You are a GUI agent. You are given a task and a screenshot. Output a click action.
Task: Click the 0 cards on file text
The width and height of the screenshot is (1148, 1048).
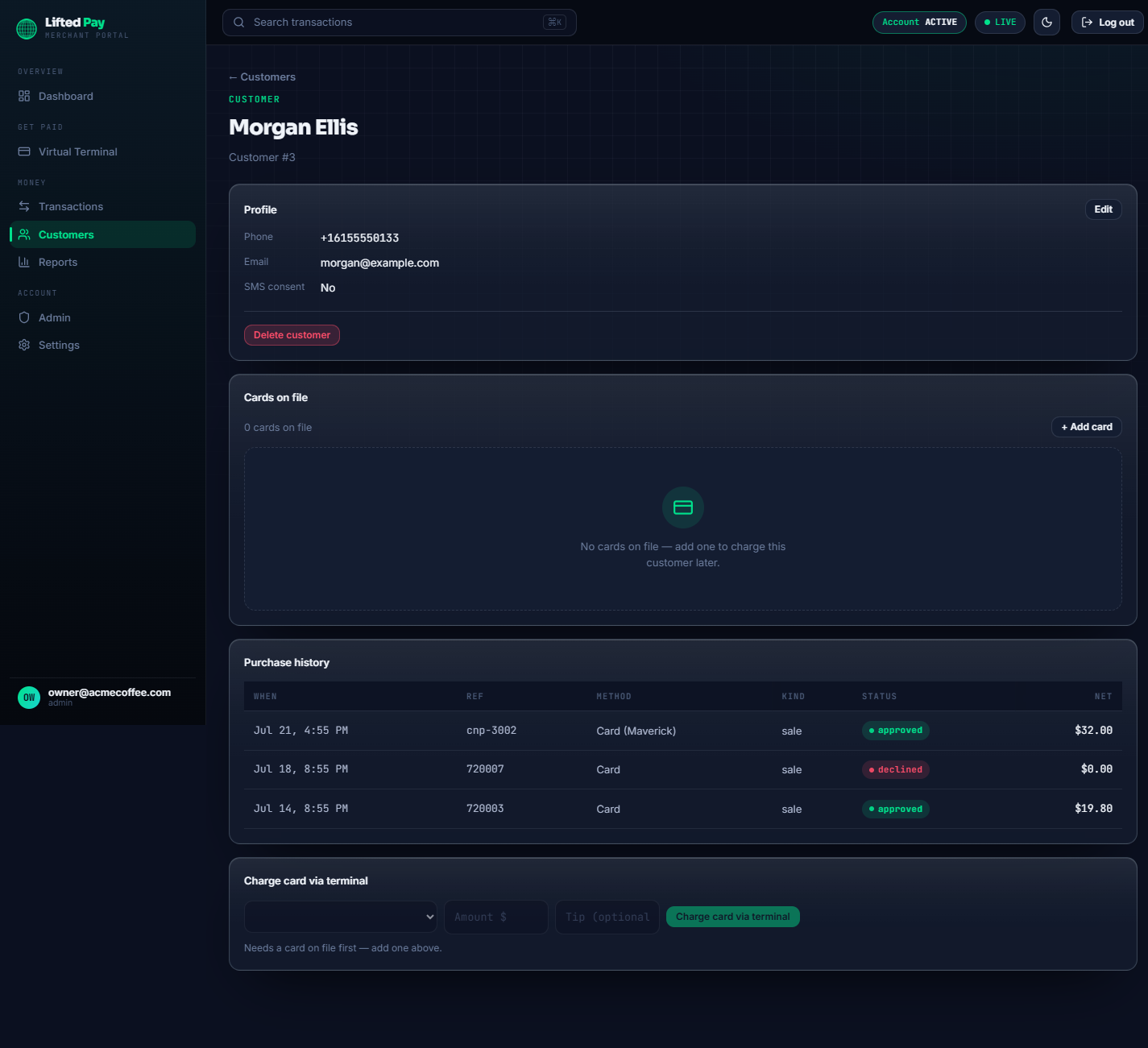click(278, 428)
